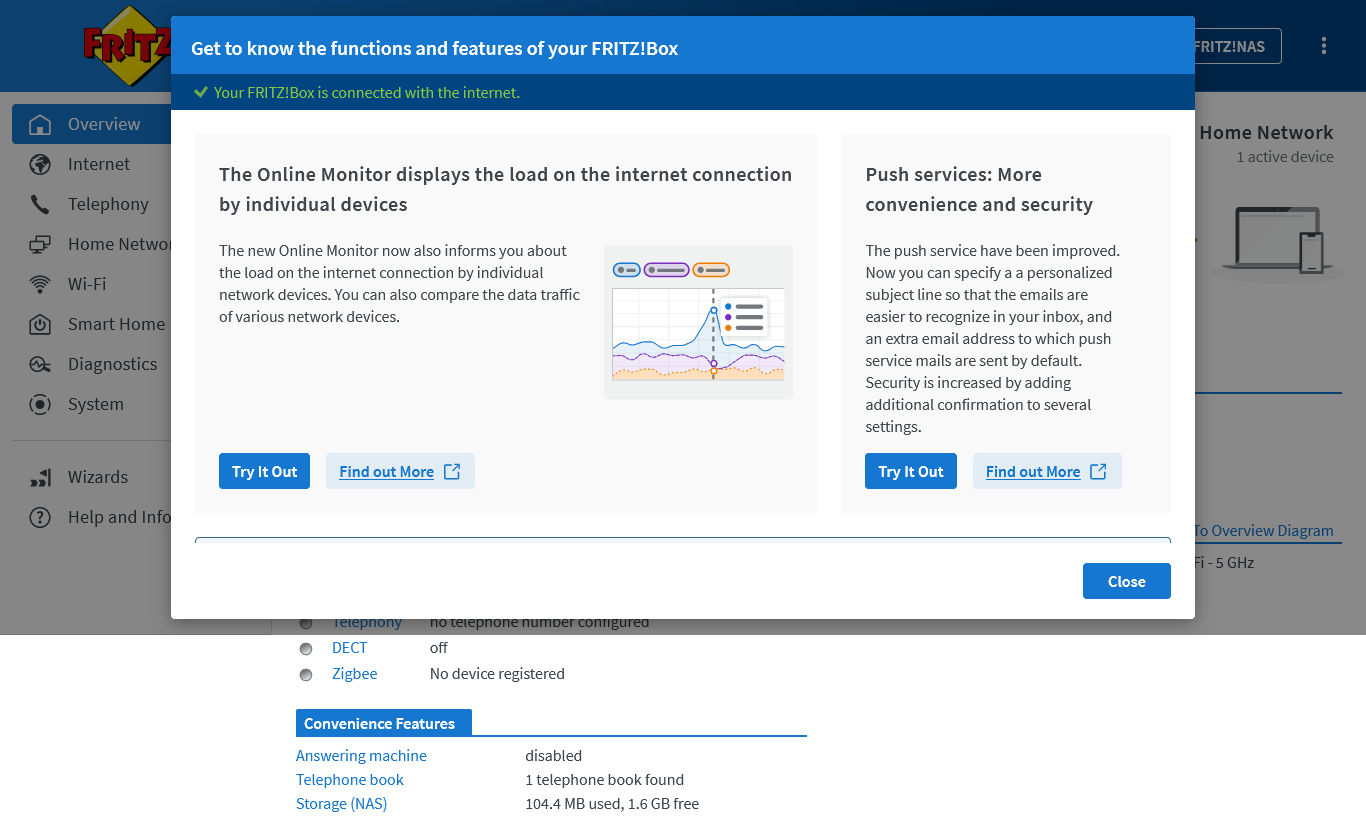
Task: Go to Overview Diagram link
Action: tap(1264, 531)
